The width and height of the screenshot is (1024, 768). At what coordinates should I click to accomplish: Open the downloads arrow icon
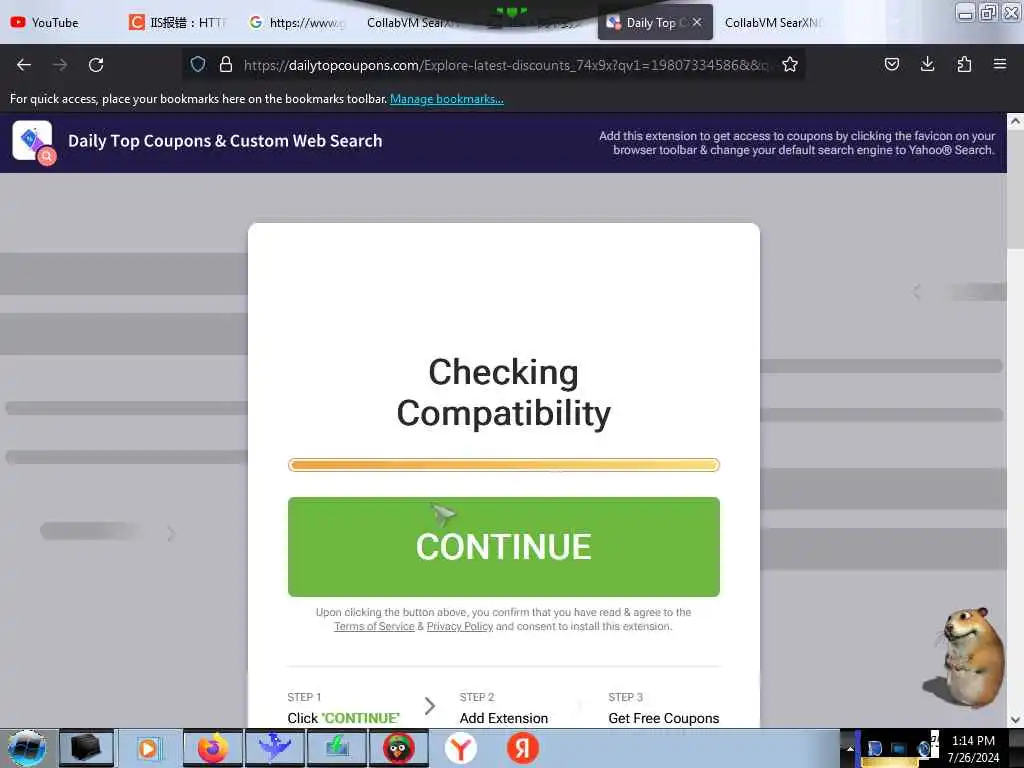[927, 64]
